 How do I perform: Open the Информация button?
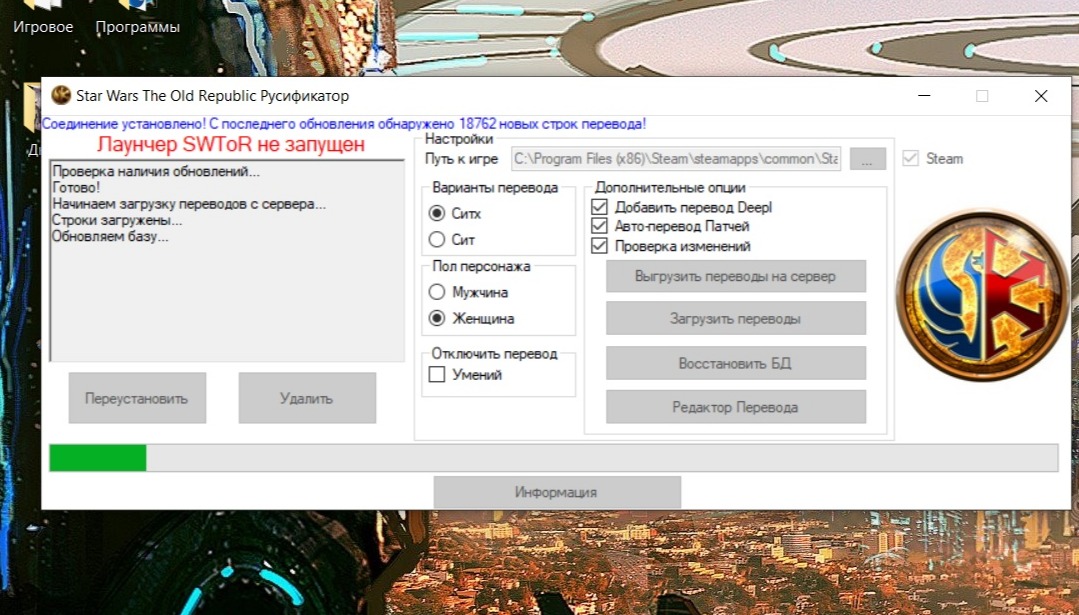coord(557,493)
